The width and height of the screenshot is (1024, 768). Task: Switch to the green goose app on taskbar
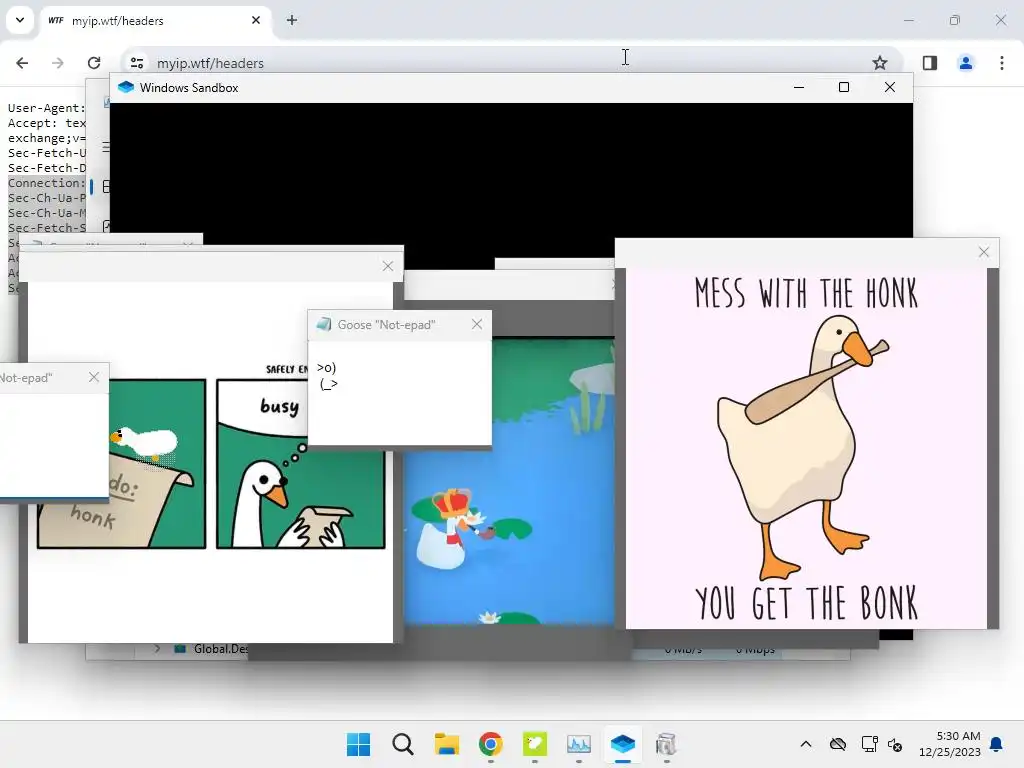535,744
